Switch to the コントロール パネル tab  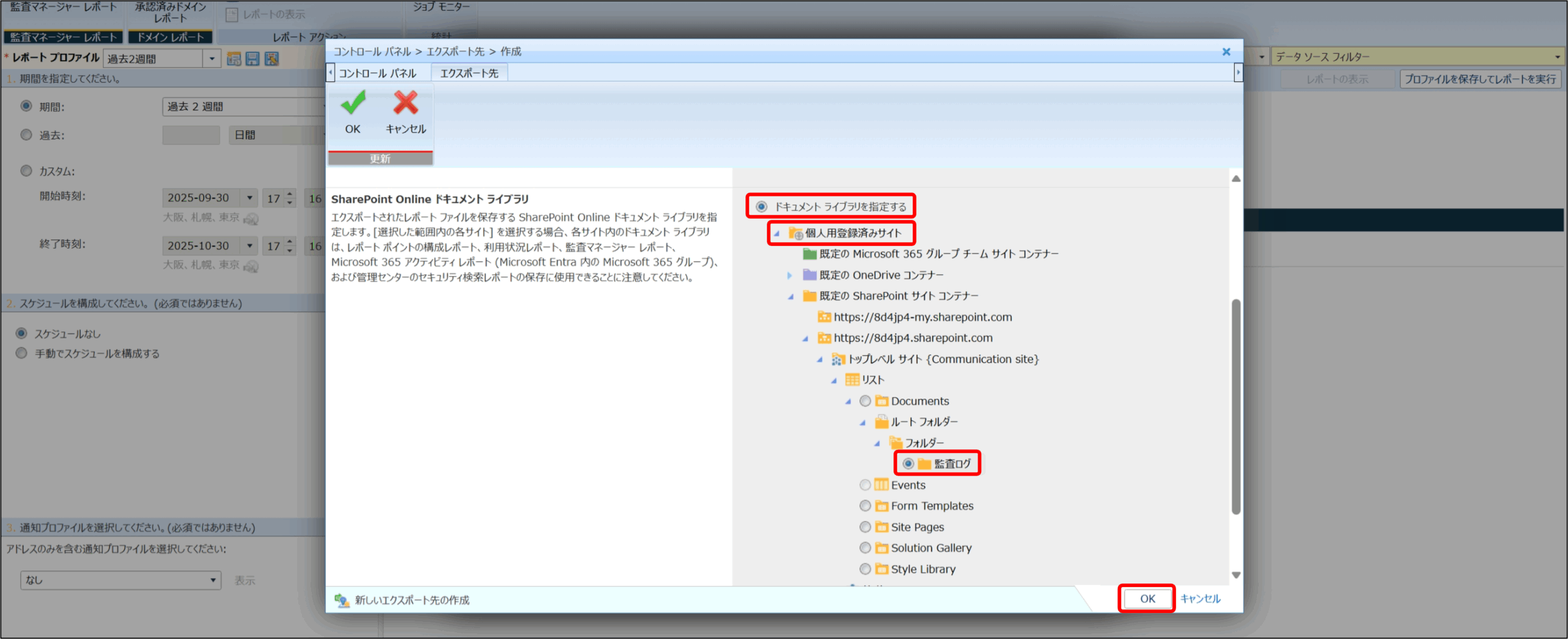[x=377, y=73]
